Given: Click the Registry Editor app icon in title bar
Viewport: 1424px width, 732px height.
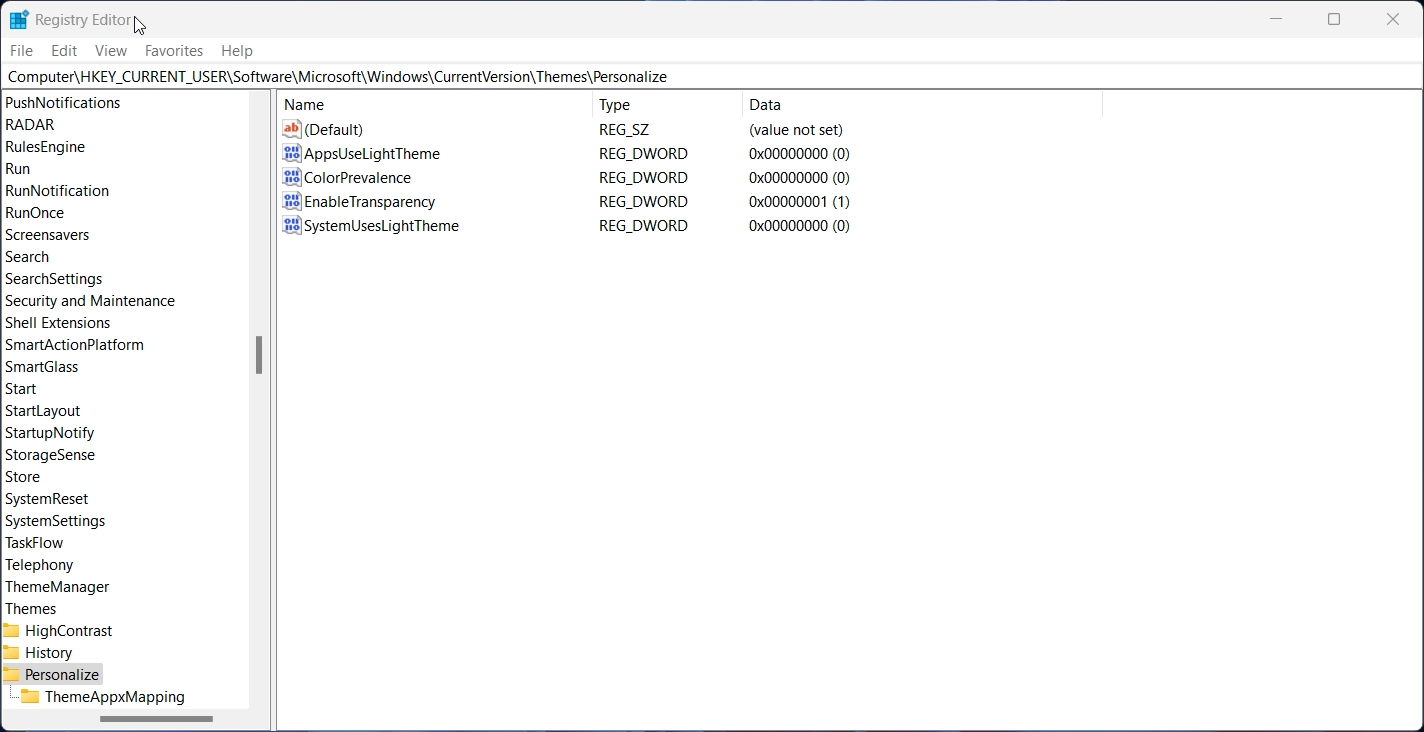Looking at the screenshot, I should pos(19,20).
